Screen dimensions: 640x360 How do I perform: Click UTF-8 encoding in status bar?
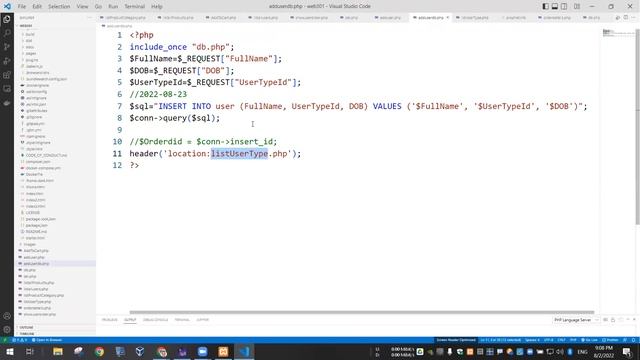click(x=549, y=340)
